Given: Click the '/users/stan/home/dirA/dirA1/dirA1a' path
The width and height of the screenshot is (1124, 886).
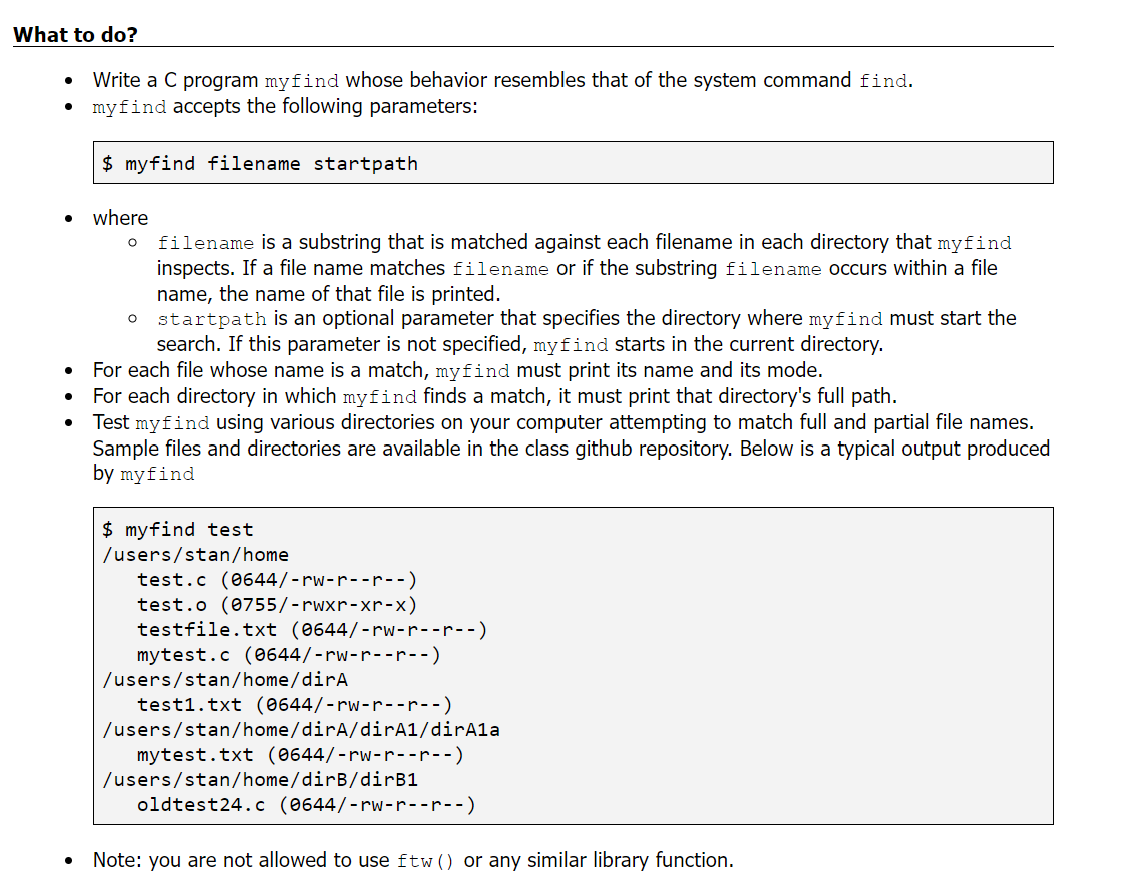Looking at the screenshot, I should click(300, 730).
